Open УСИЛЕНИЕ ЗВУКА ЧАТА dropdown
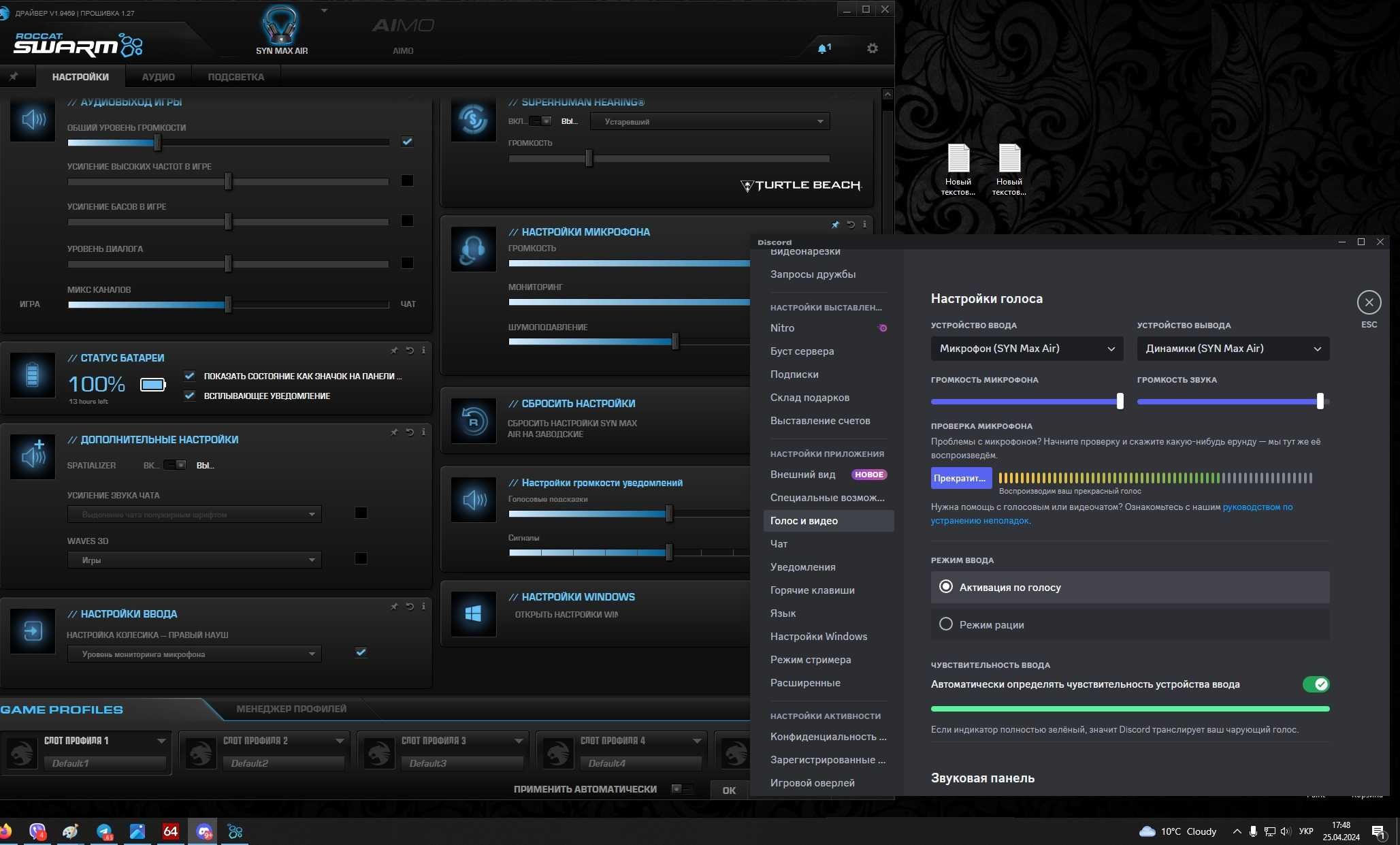 [x=195, y=515]
